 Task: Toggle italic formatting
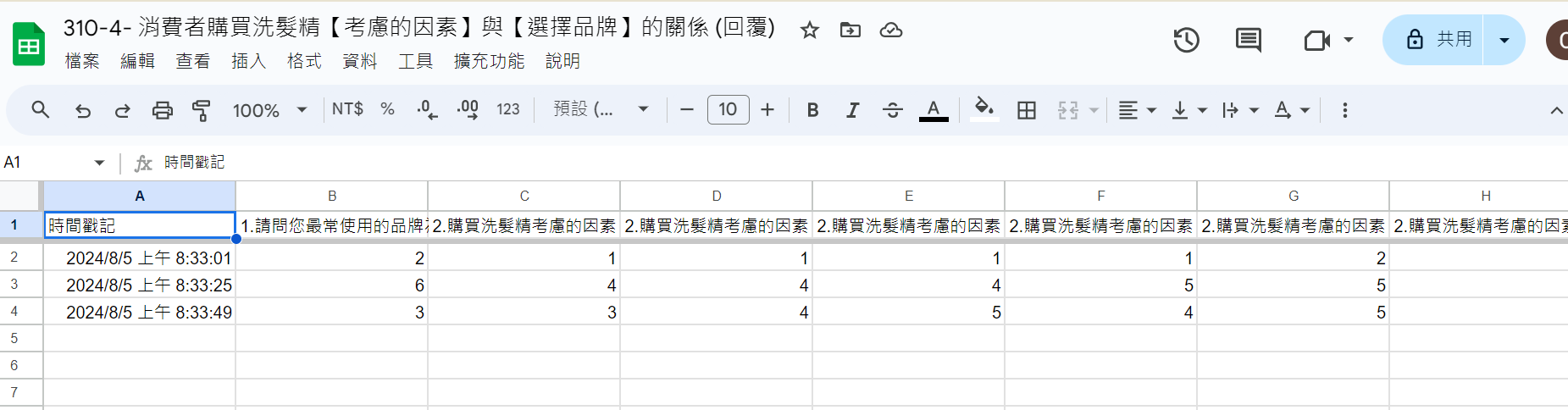click(852, 110)
